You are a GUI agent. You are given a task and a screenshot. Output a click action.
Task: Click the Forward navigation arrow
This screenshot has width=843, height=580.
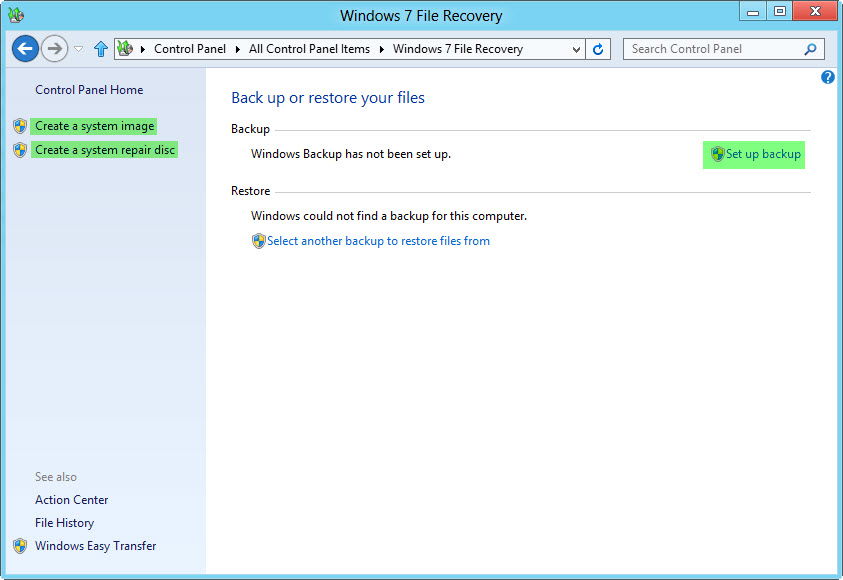[54, 49]
